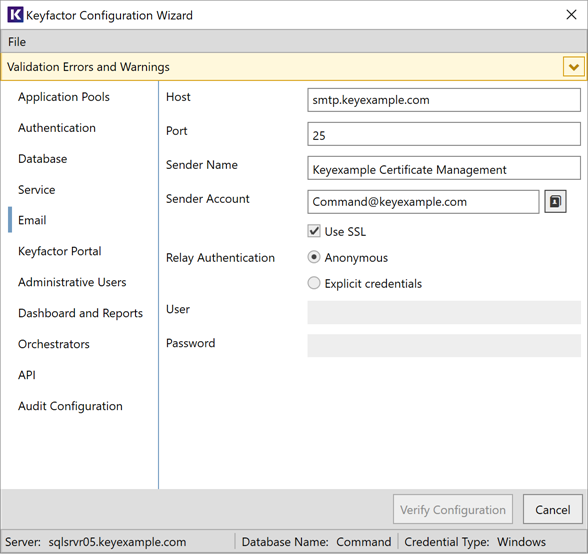
Task: Go to the Application Pools section
Action: [x=64, y=97]
